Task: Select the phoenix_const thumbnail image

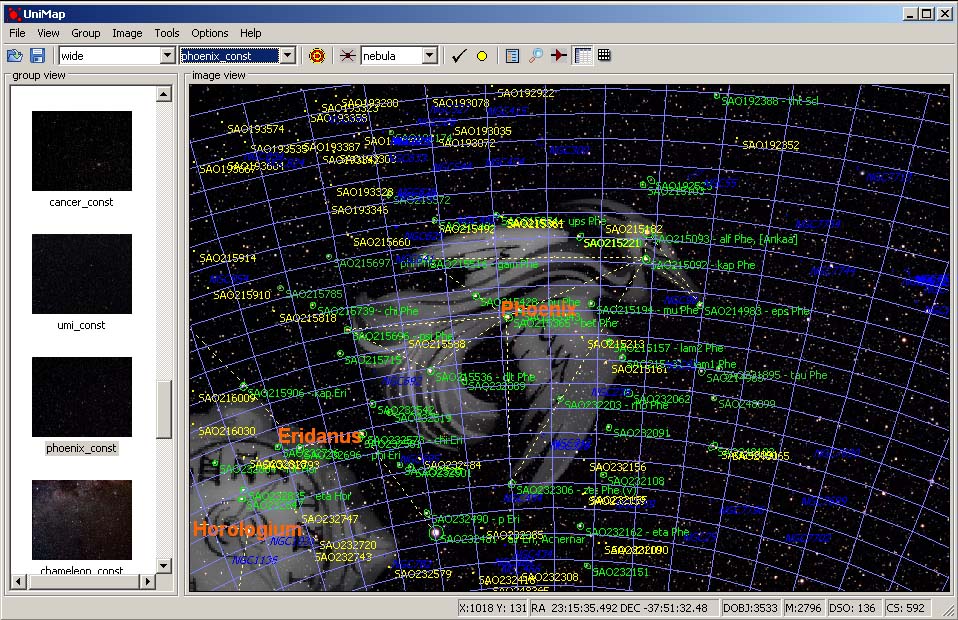Action: coord(82,397)
